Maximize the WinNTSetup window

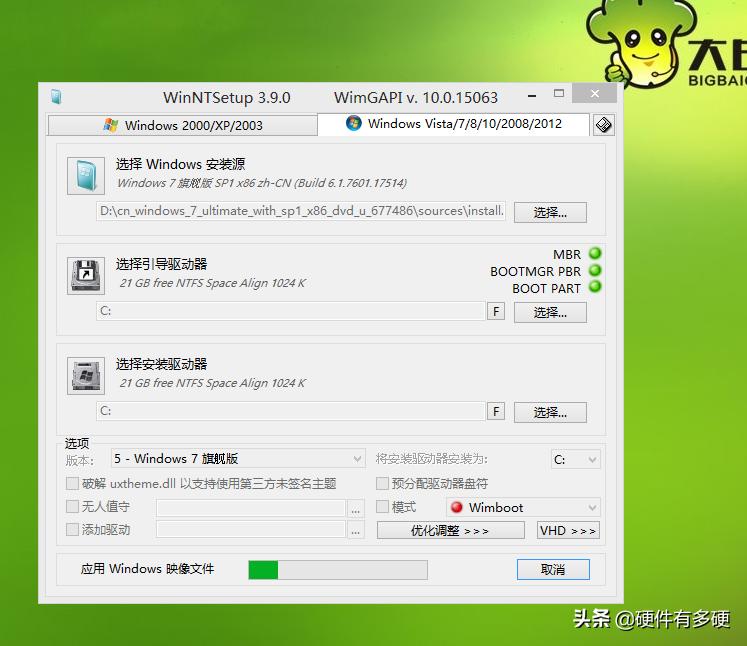point(559,93)
